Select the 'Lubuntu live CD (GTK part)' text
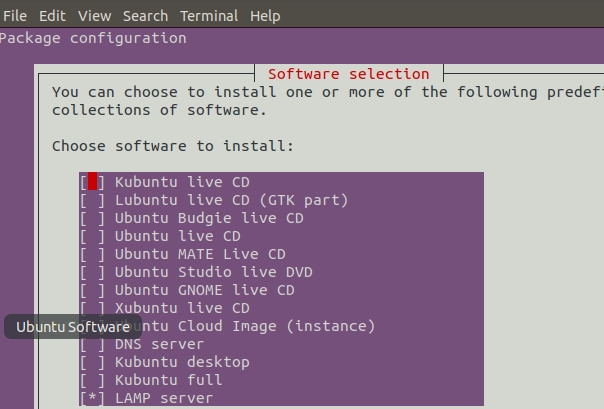Image resolution: width=604 pixels, height=409 pixels. point(232,200)
